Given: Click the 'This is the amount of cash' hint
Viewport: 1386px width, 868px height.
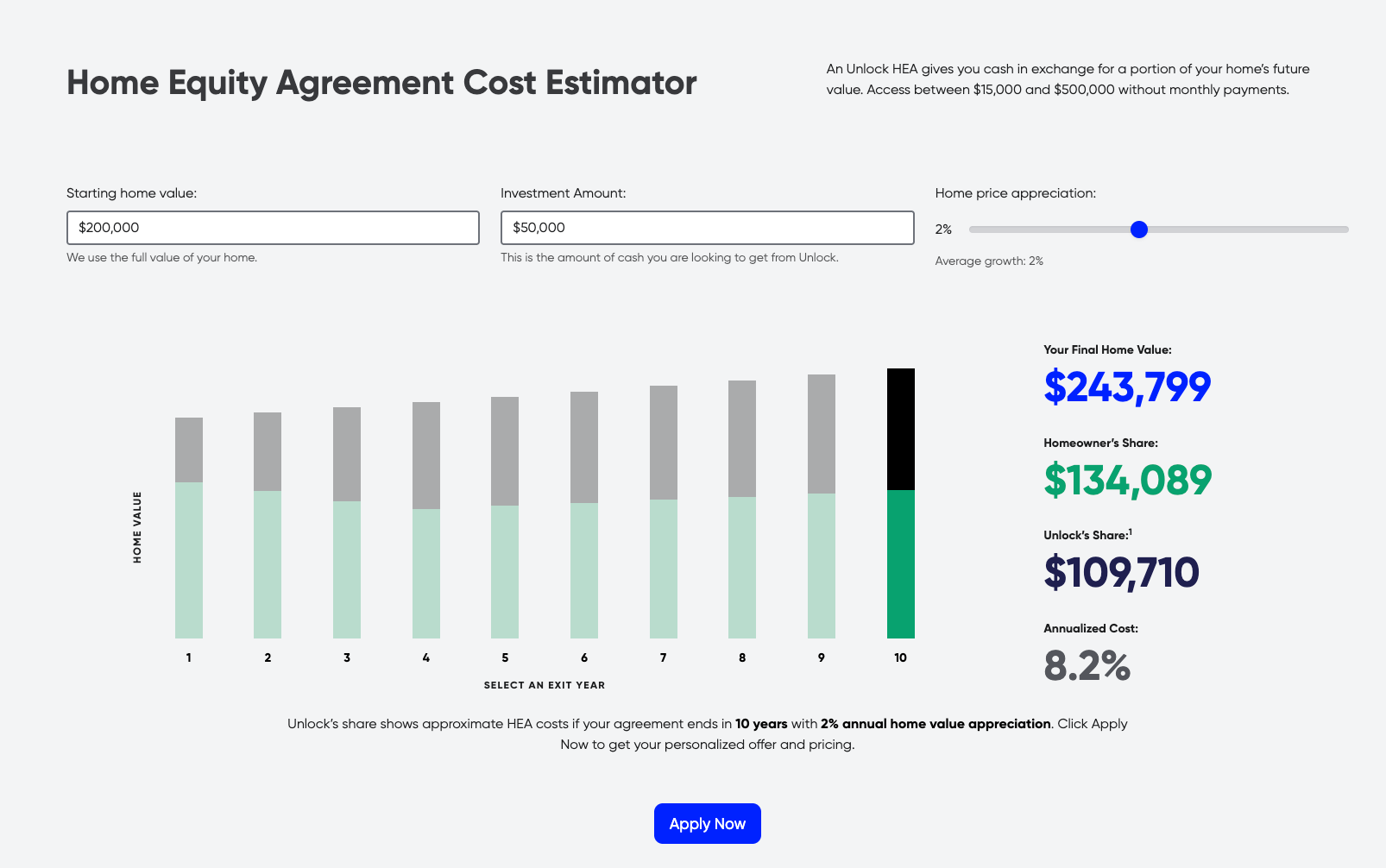Looking at the screenshot, I should pyautogui.click(x=670, y=257).
